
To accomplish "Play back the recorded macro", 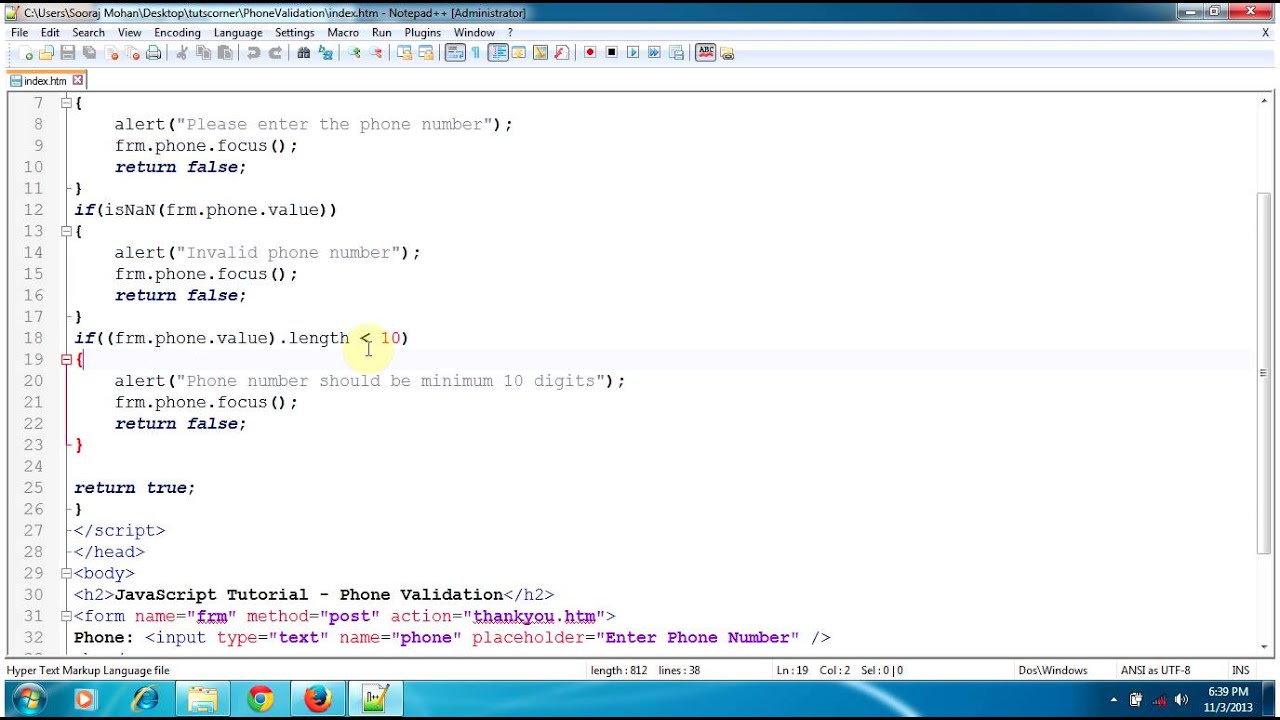I will tap(634, 52).
